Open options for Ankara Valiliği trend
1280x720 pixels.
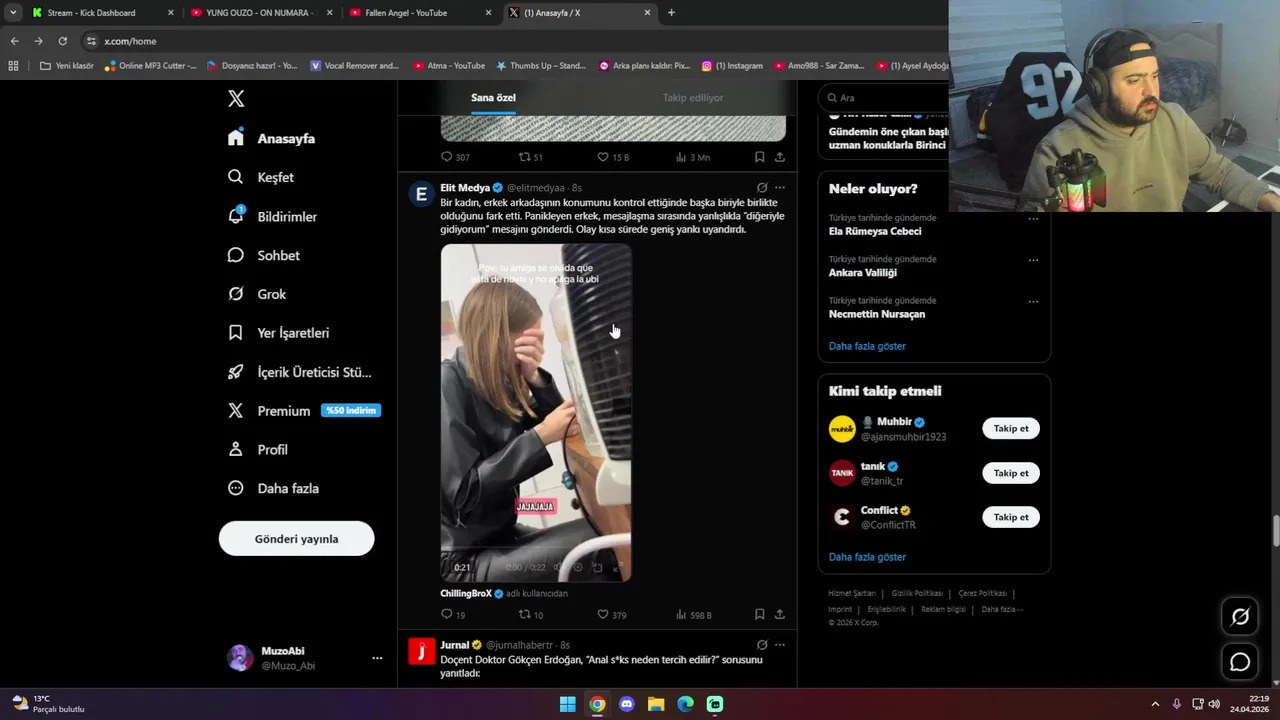coord(1034,260)
